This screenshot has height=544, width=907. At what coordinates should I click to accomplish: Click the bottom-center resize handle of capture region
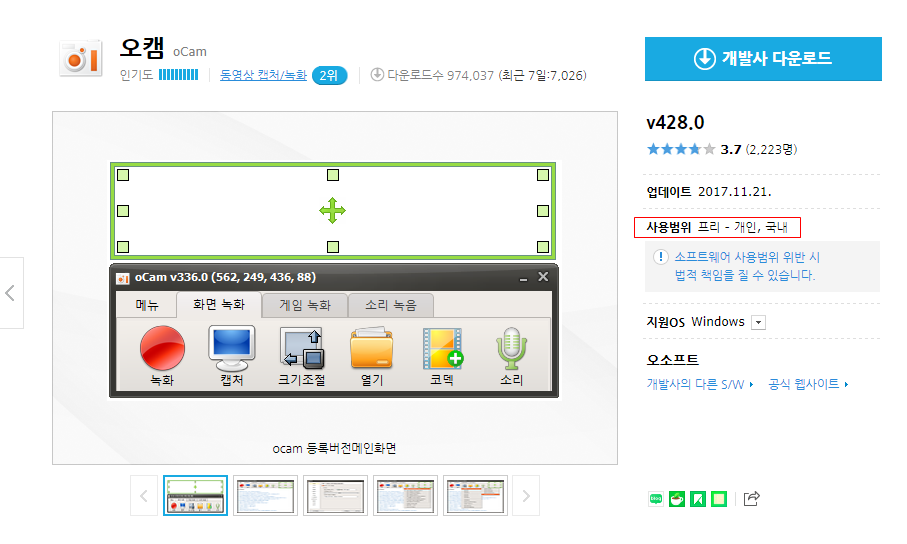tap(333, 247)
